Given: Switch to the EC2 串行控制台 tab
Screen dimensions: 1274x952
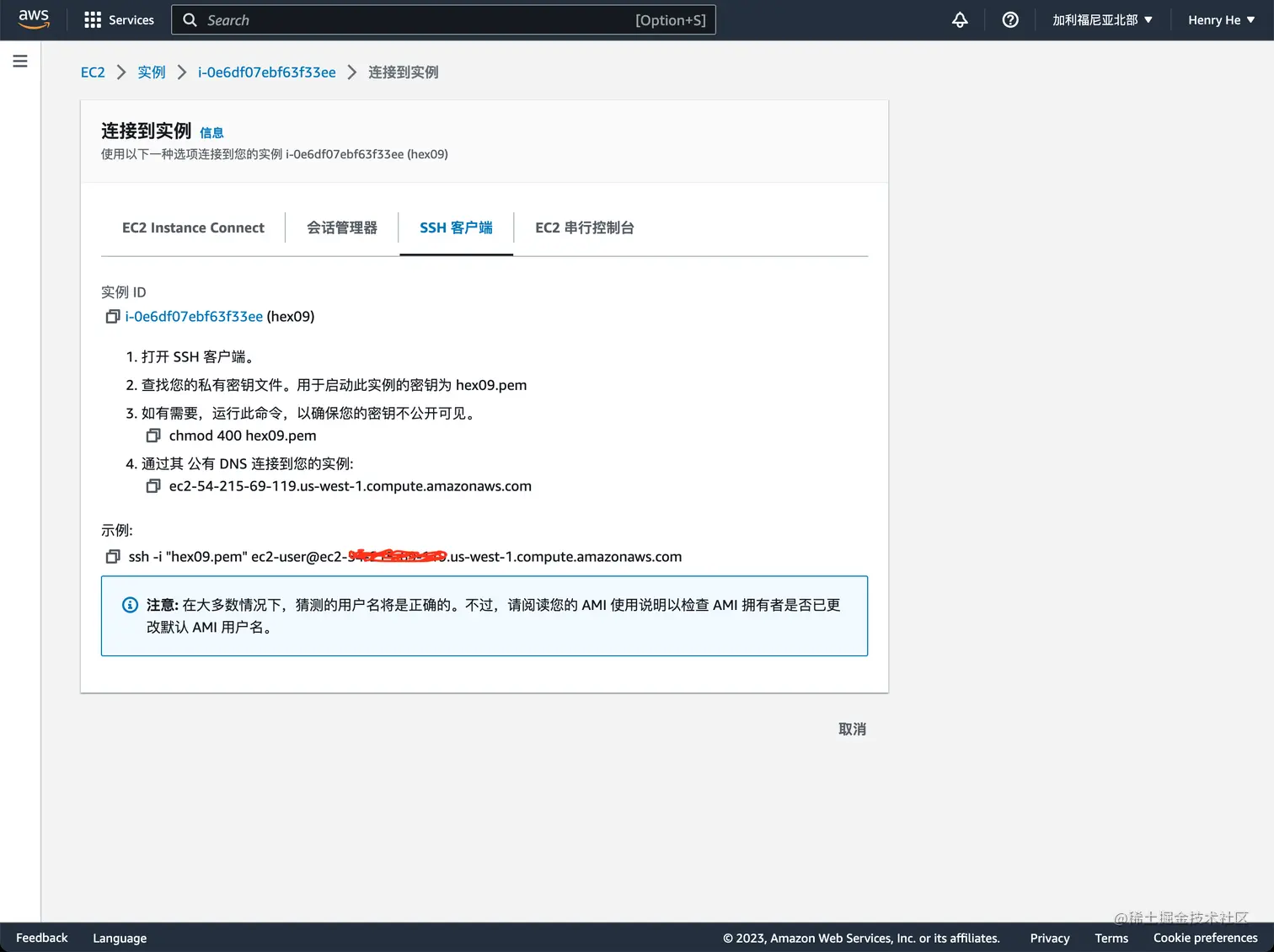Looking at the screenshot, I should pos(585,227).
